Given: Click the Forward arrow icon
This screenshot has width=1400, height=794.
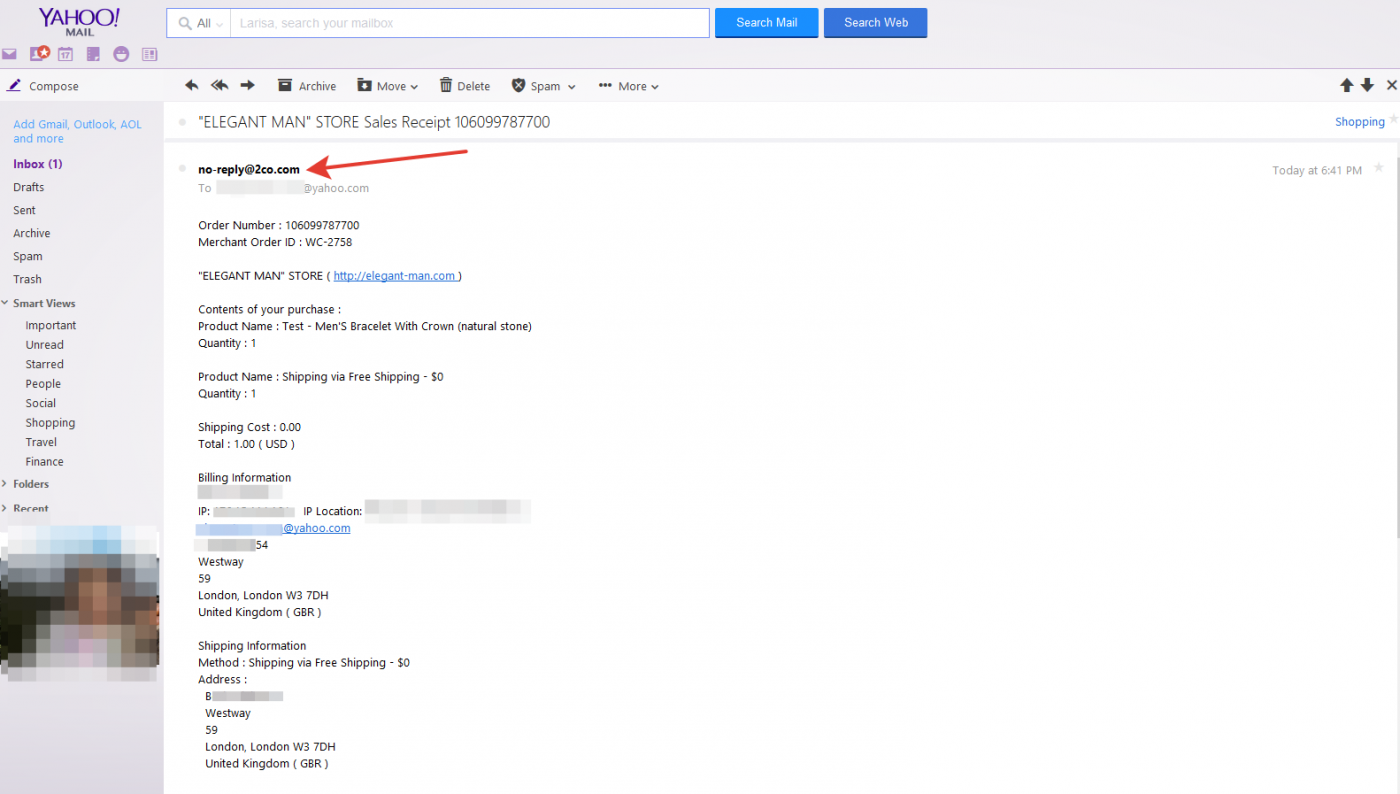Looking at the screenshot, I should tap(248, 86).
